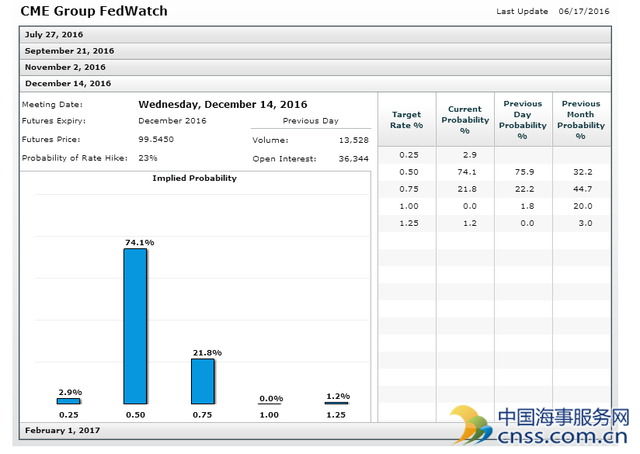
Task: Click the Previous Month Probability % column header
Action: click(581, 120)
